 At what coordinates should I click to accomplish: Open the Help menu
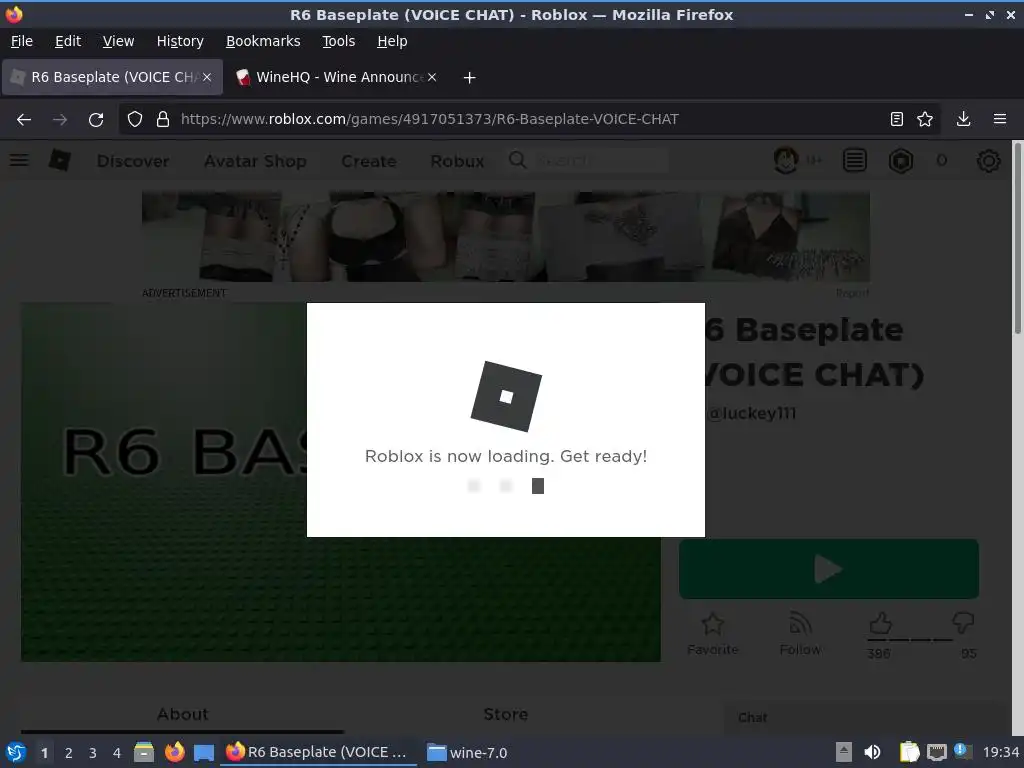click(x=392, y=41)
